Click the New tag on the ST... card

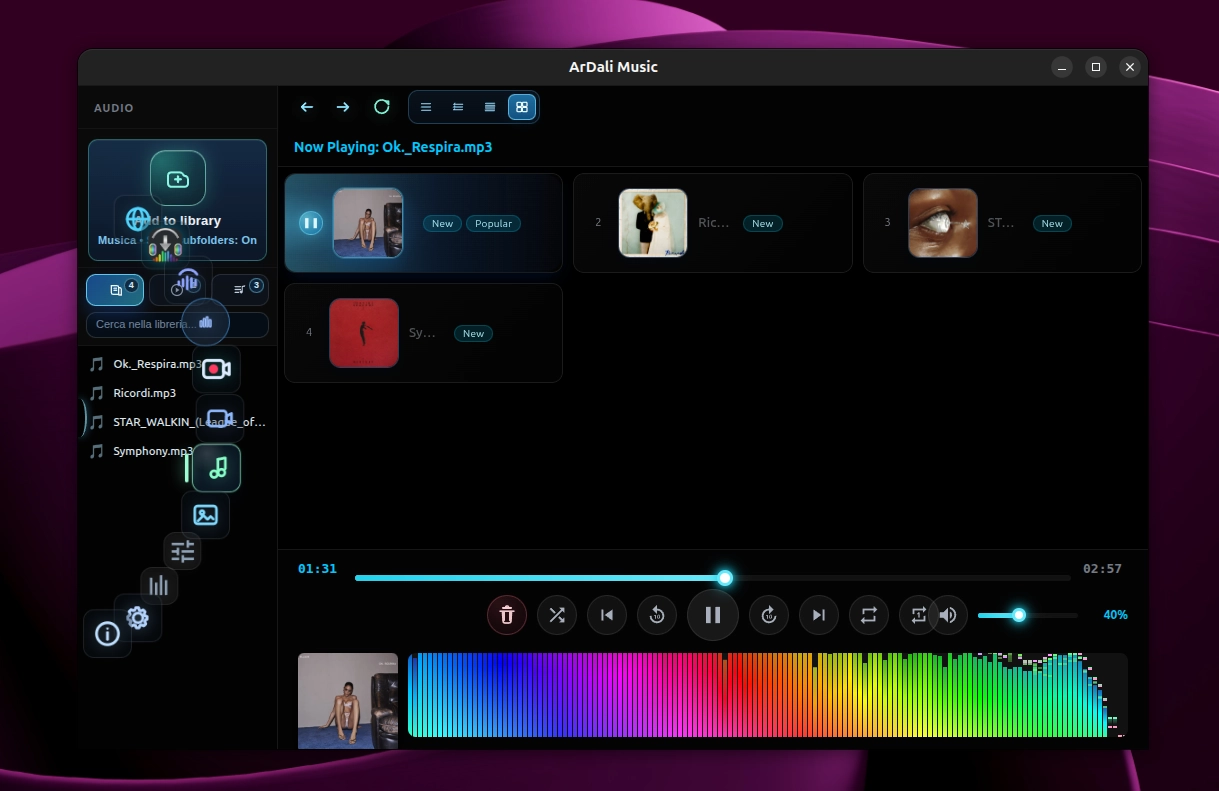pyautogui.click(x=1052, y=224)
